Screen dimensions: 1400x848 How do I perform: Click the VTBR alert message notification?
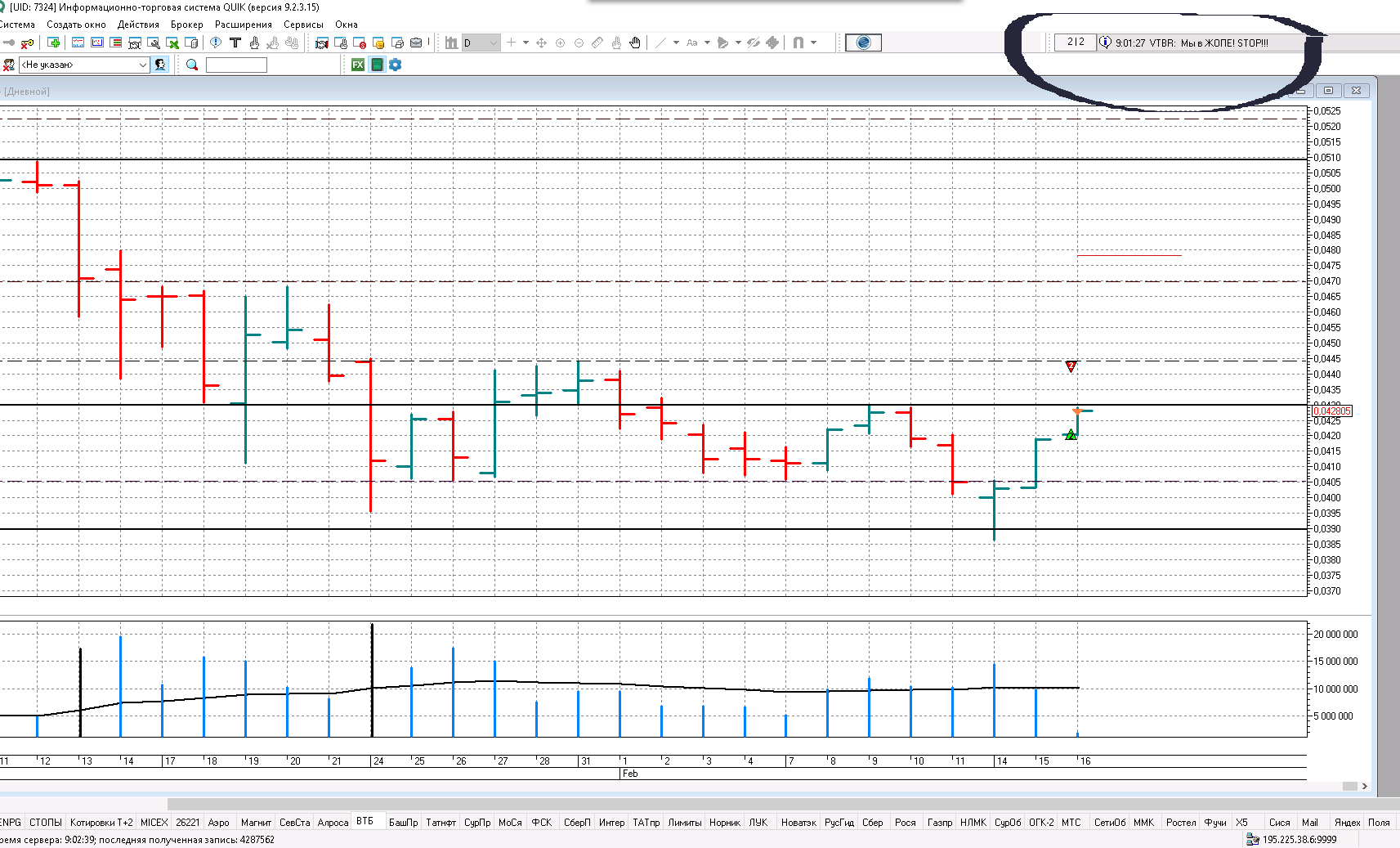click(1191, 43)
